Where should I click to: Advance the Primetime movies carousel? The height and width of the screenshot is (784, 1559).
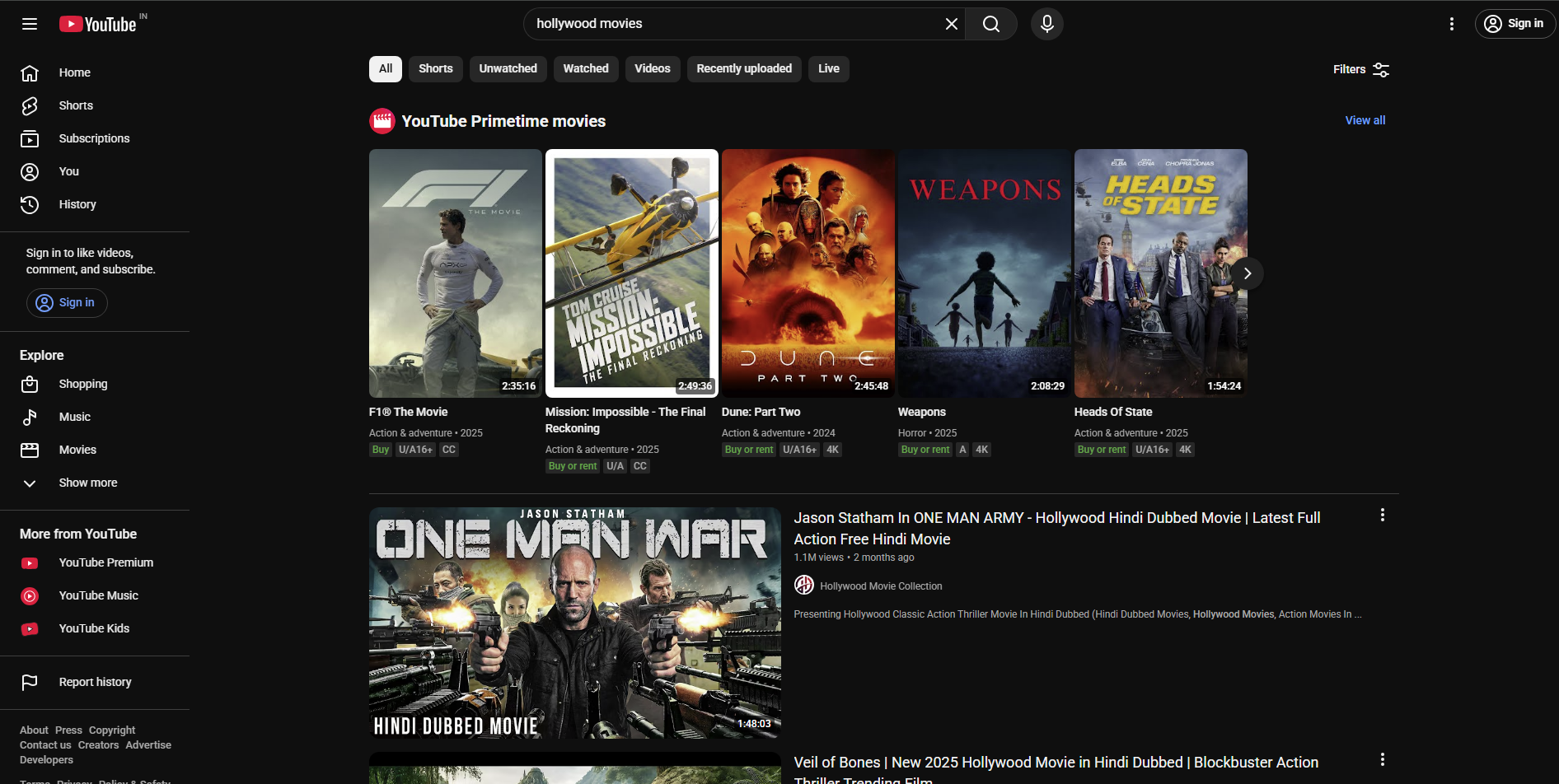(x=1247, y=273)
